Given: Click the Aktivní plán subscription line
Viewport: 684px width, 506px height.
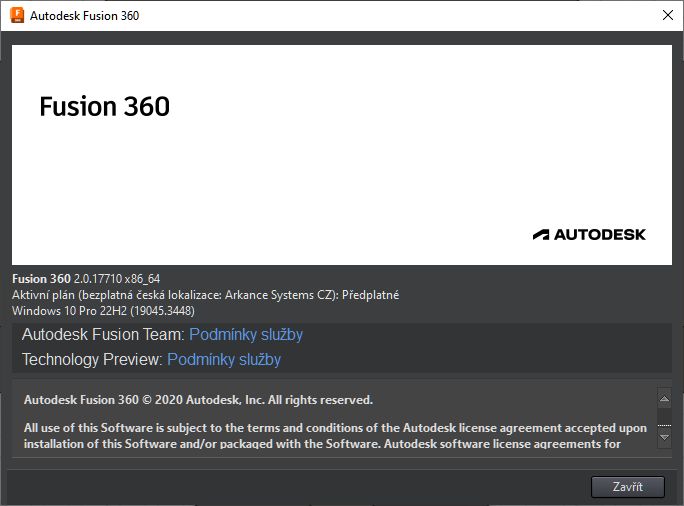Looking at the screenshot, I should pos(205,295).
